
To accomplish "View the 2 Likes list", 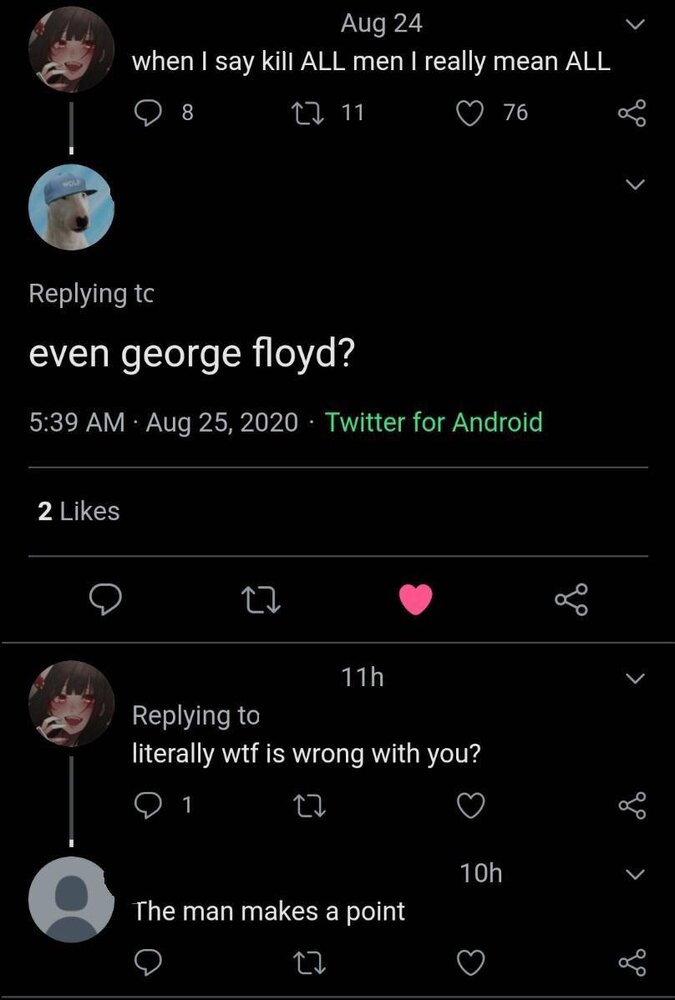I will coord(77,511).
